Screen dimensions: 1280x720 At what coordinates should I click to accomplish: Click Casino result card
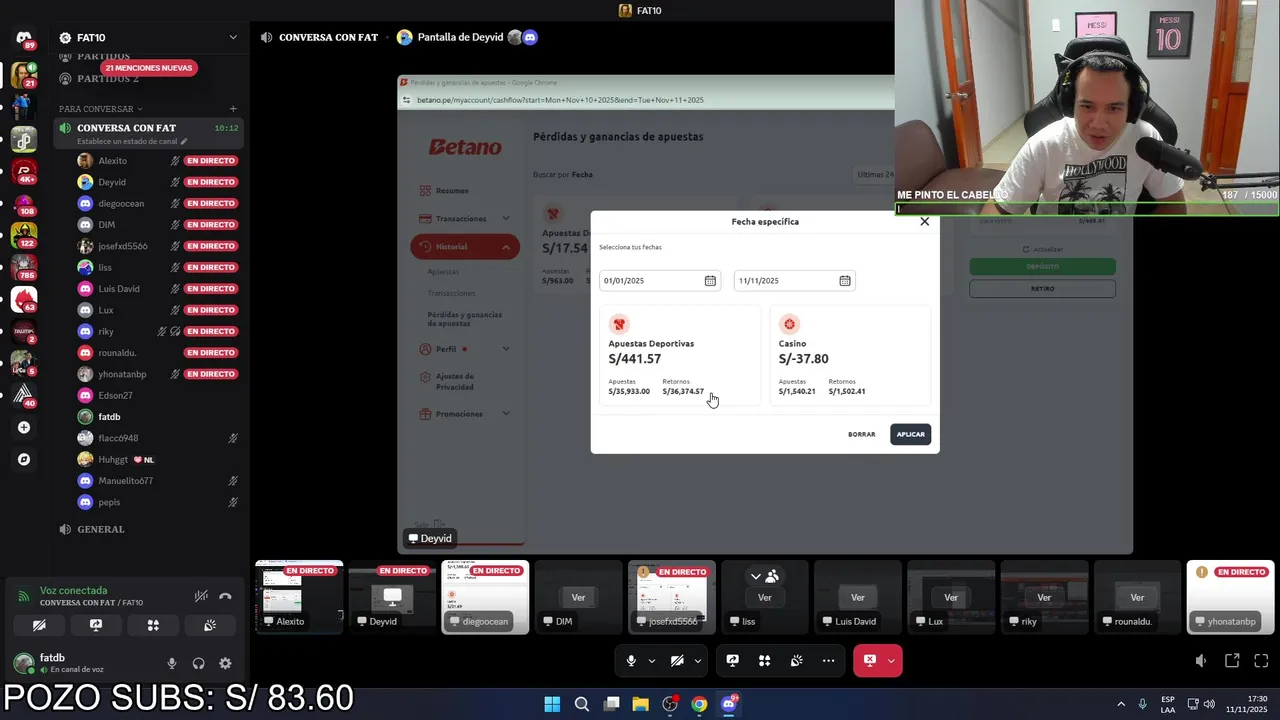850,356
